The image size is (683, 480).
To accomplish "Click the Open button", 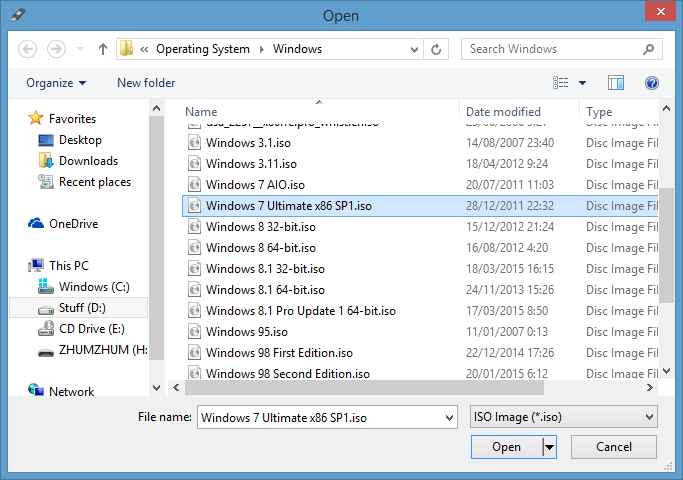I will click(x=507, y=447).
